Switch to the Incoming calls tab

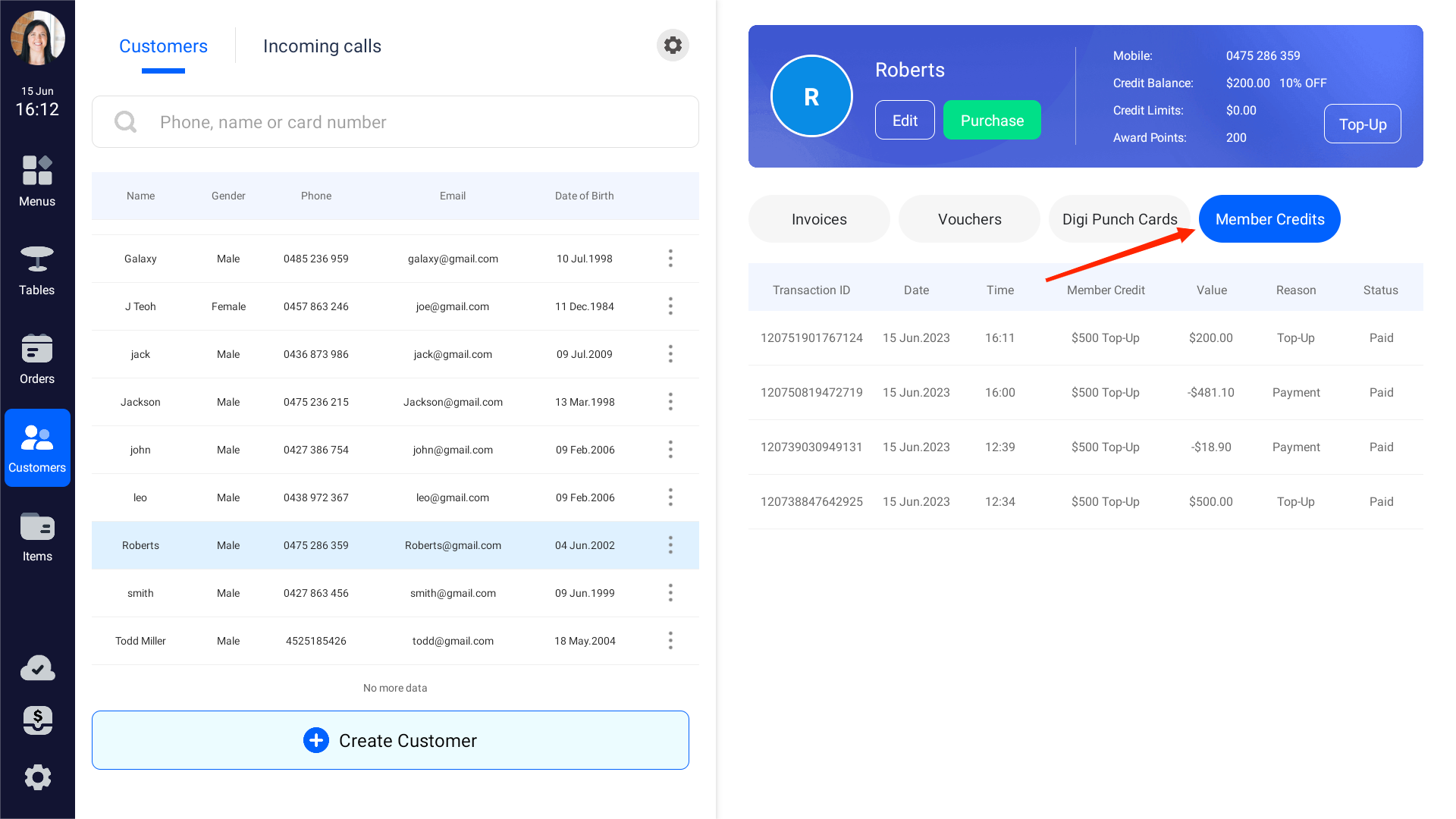(322, 46)
